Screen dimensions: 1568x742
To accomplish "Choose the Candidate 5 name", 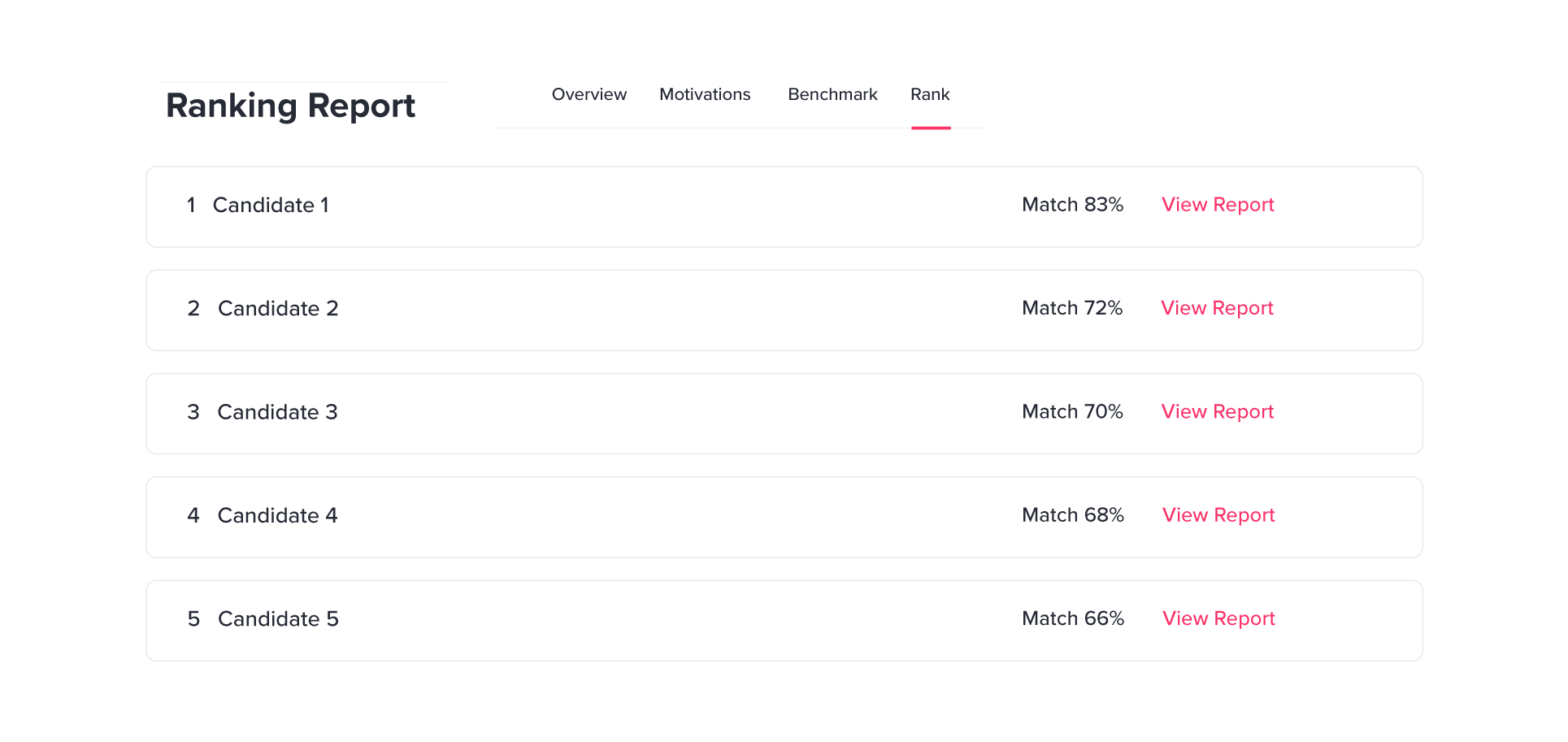I will [x=278, y=619].
